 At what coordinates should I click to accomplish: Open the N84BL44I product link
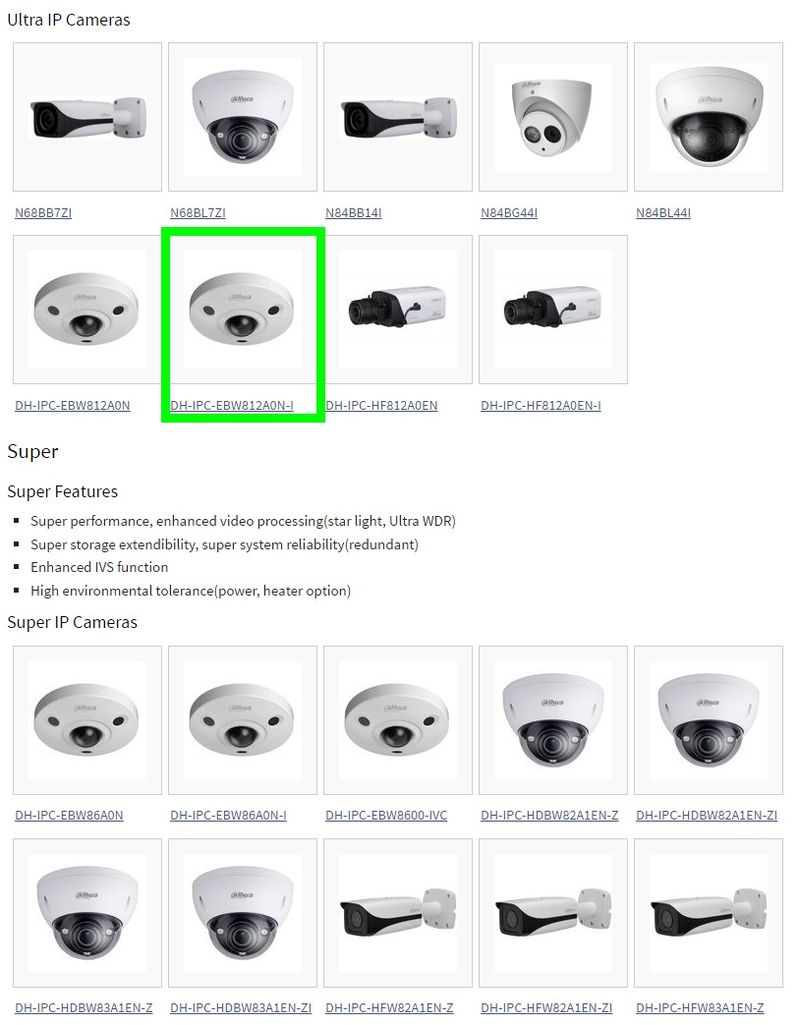pyautogui.click(x=663, y=212)
